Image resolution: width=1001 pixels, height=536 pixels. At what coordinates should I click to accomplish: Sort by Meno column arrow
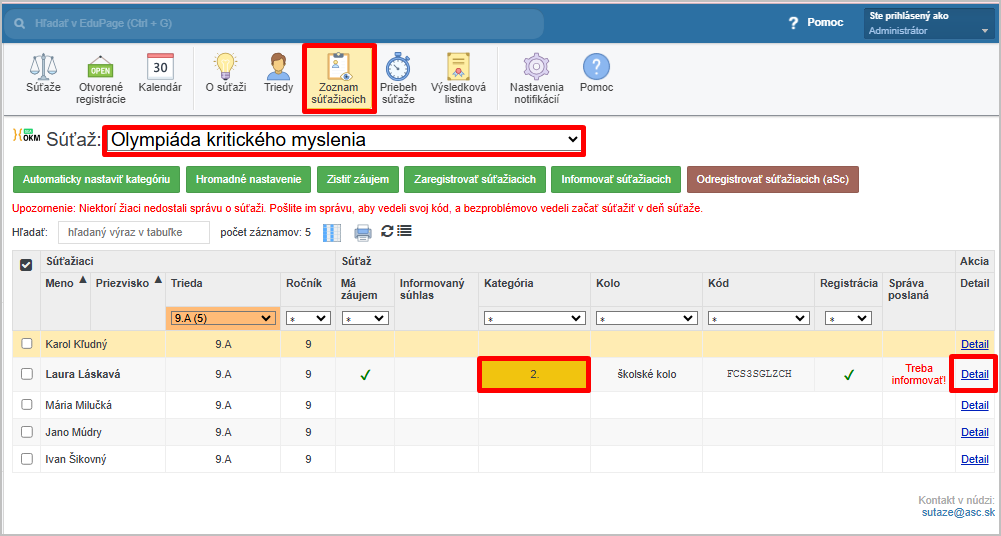tap(82, 279)
